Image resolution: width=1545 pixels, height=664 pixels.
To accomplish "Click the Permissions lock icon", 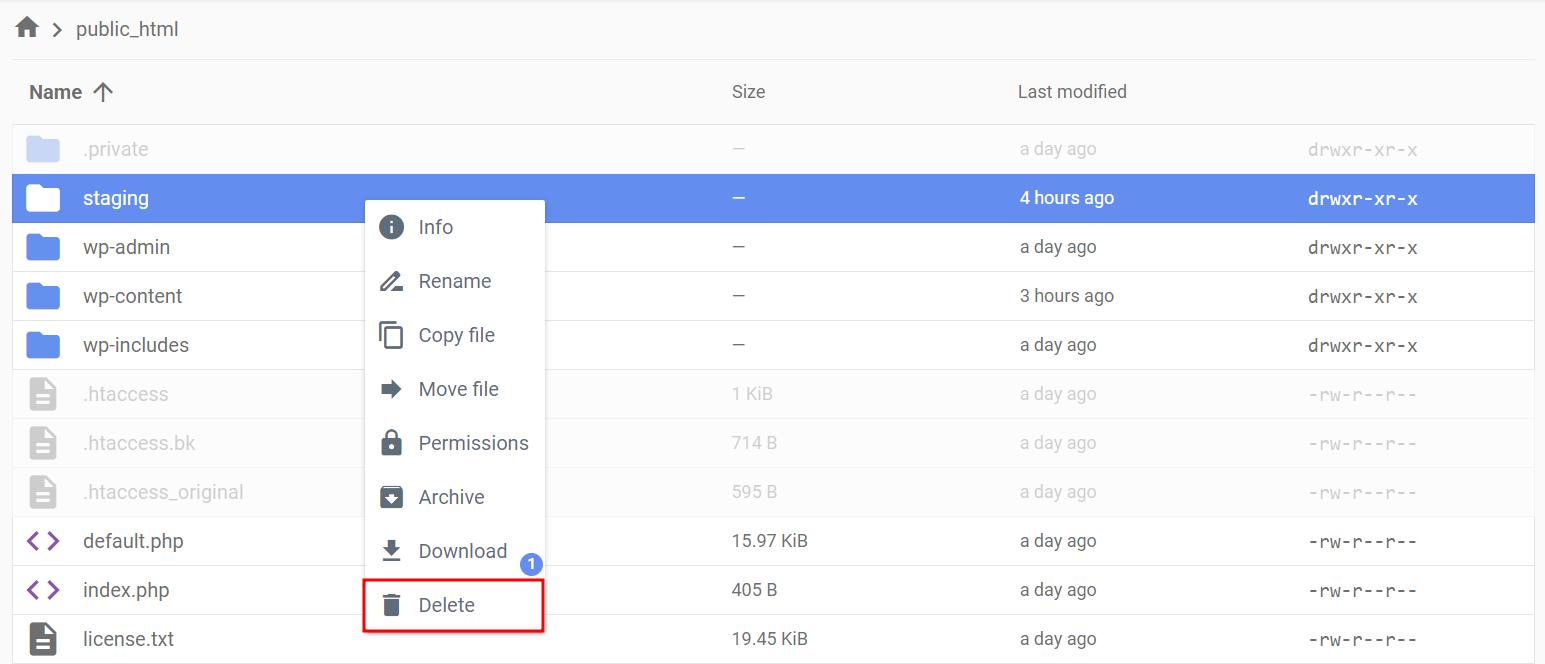I will coord(392,443).
